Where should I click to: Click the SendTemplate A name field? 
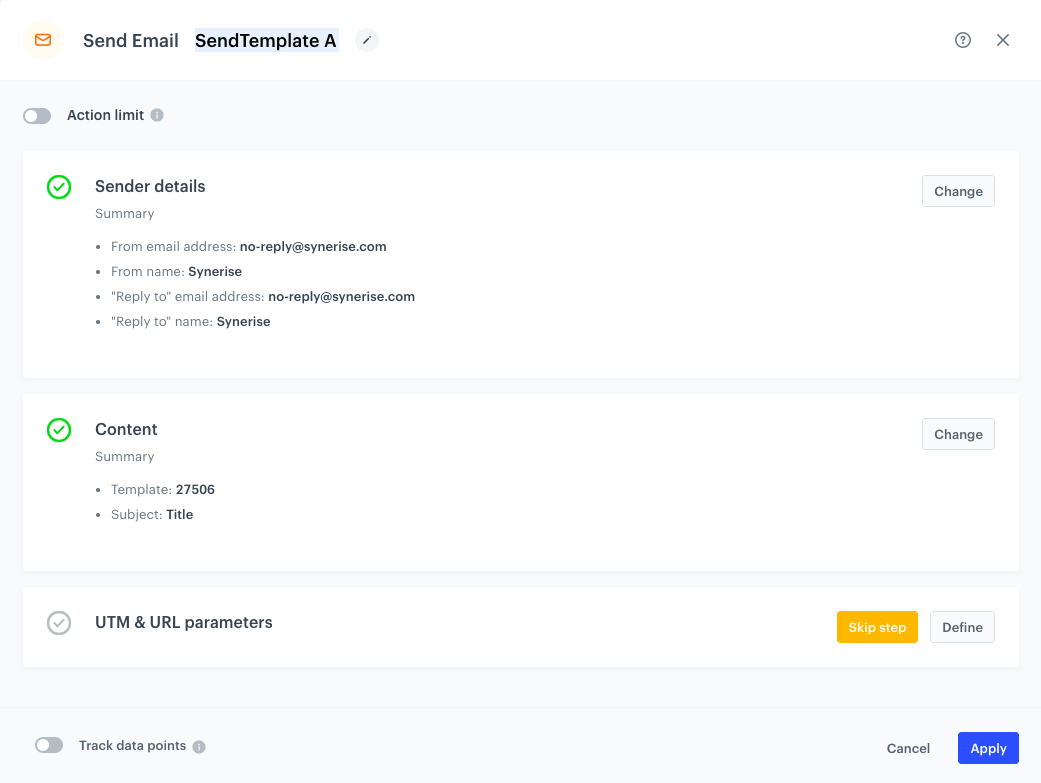pyautogui.click(x=266, y=40)
